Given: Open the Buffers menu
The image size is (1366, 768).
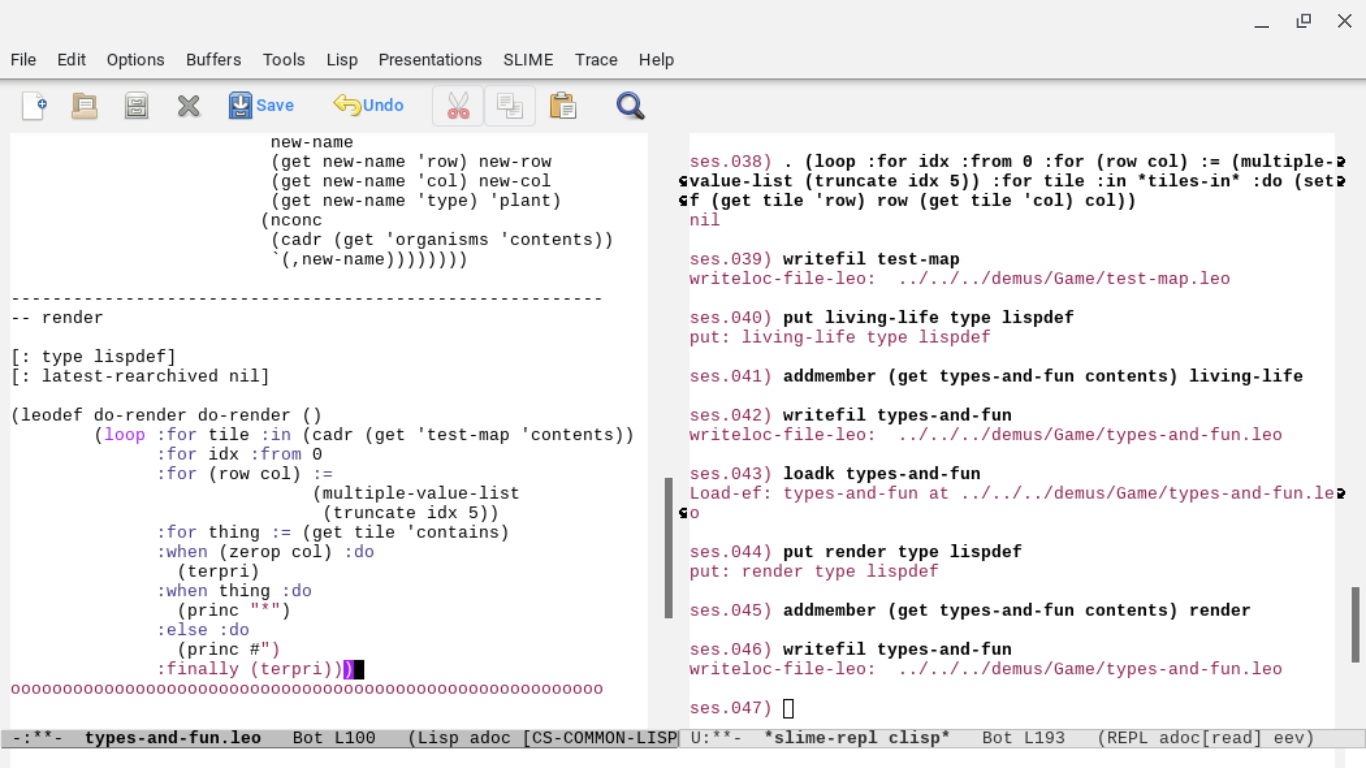Looking at the screenshot, I should click(213, 60).
